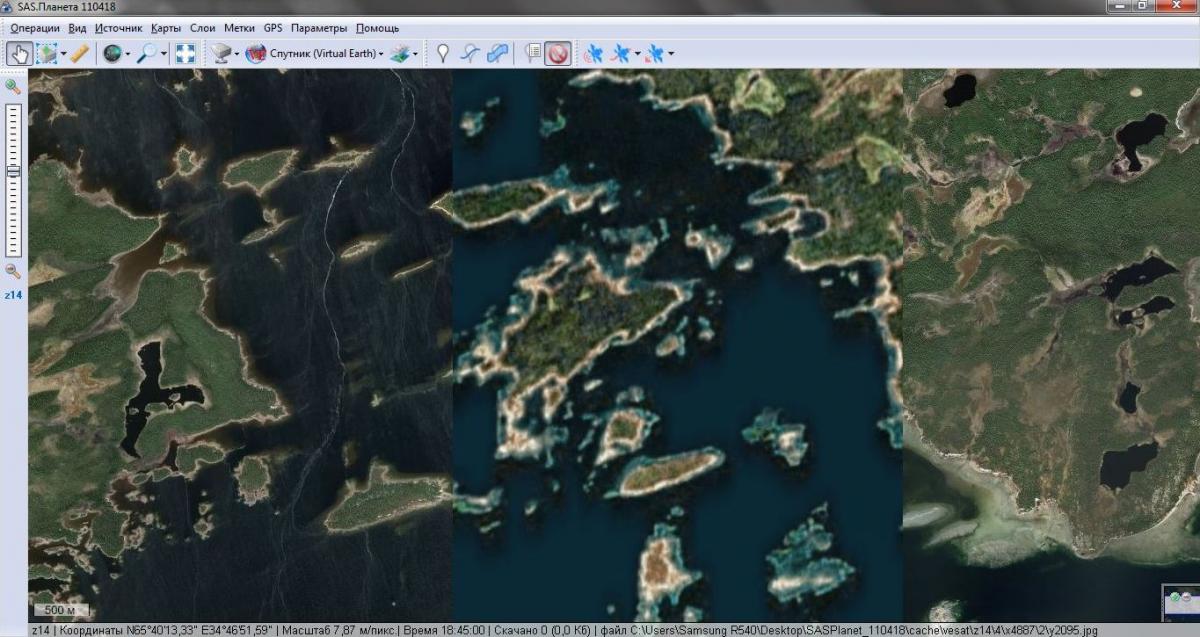
Task: Click the full screen mode icon
Action: [185, 54]
